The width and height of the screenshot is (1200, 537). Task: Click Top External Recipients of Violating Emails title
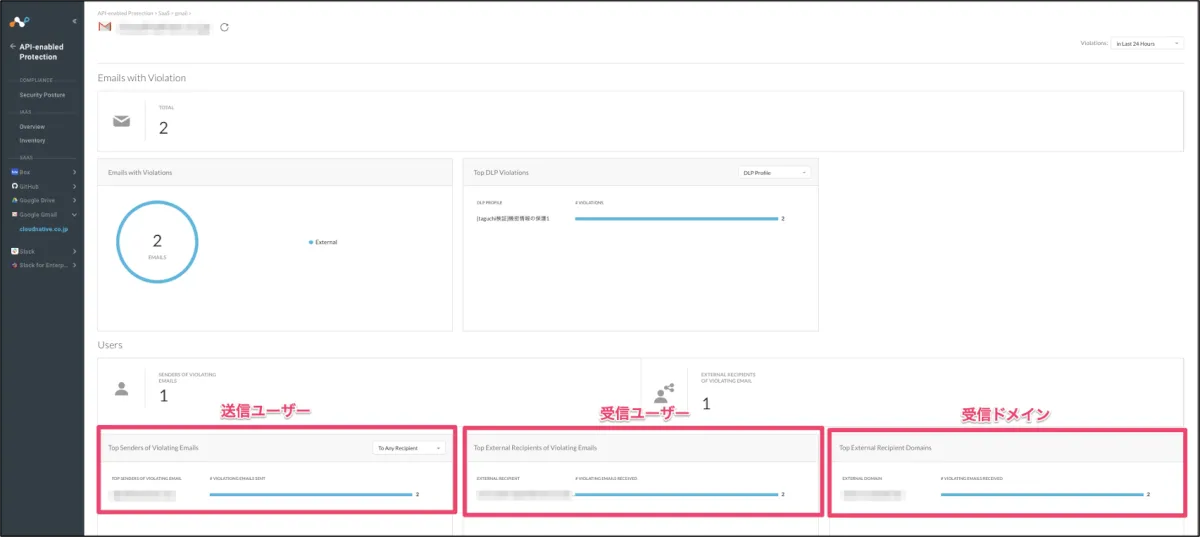[x=535, y=447]
